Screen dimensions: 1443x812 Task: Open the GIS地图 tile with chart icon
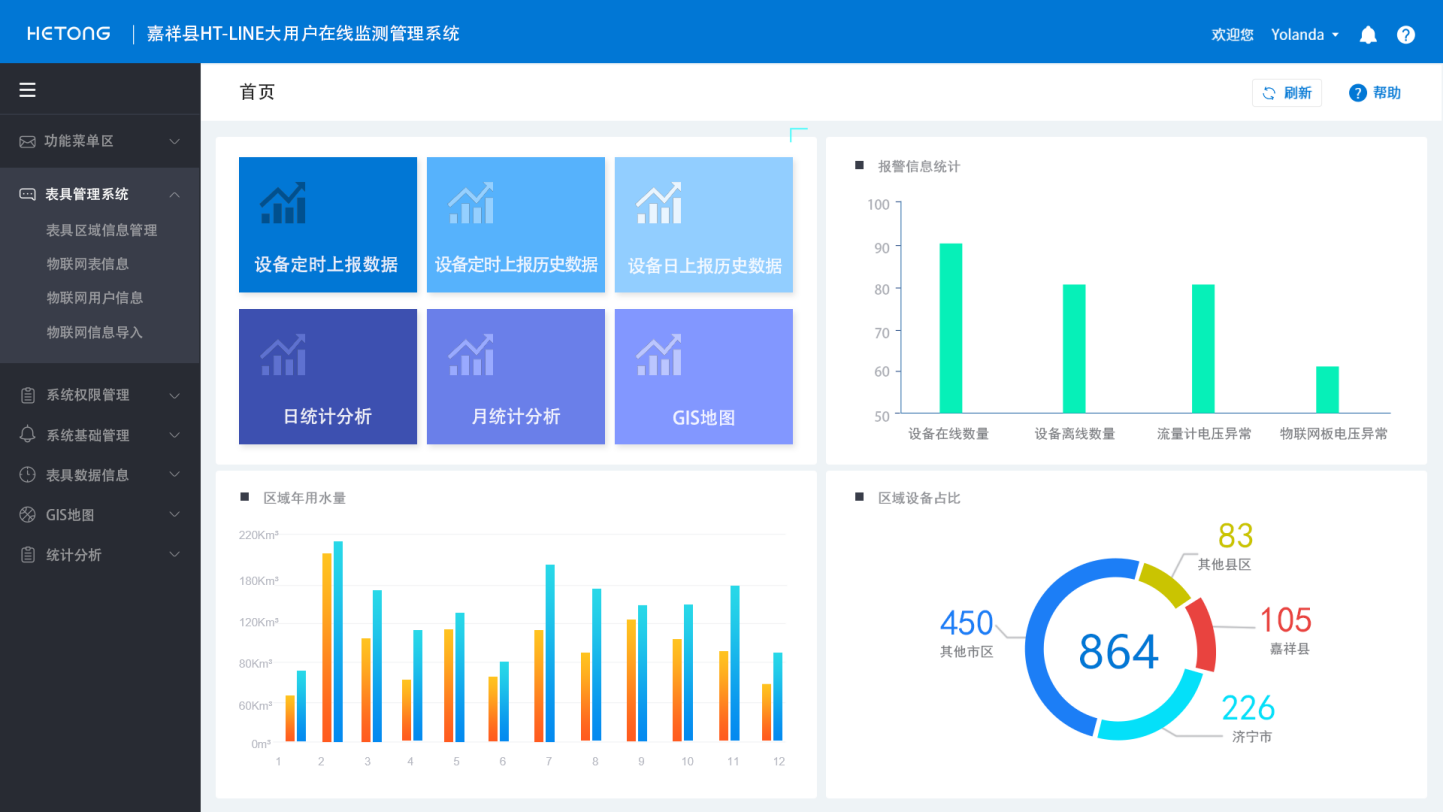(x=703, y=376)
